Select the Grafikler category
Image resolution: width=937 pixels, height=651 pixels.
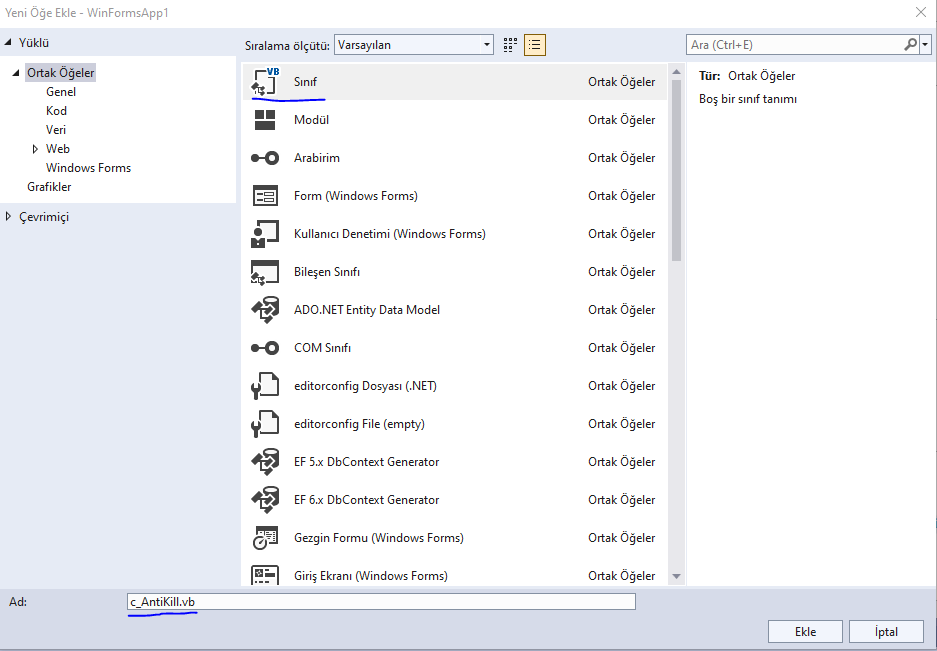click(x=49, y=187)
